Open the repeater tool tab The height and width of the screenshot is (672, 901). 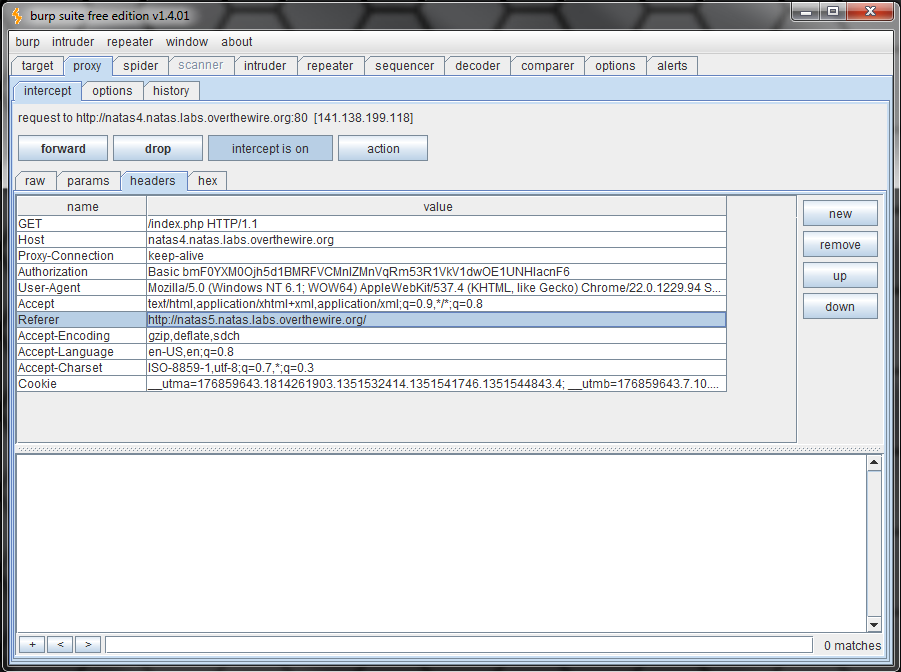point(330,66)
